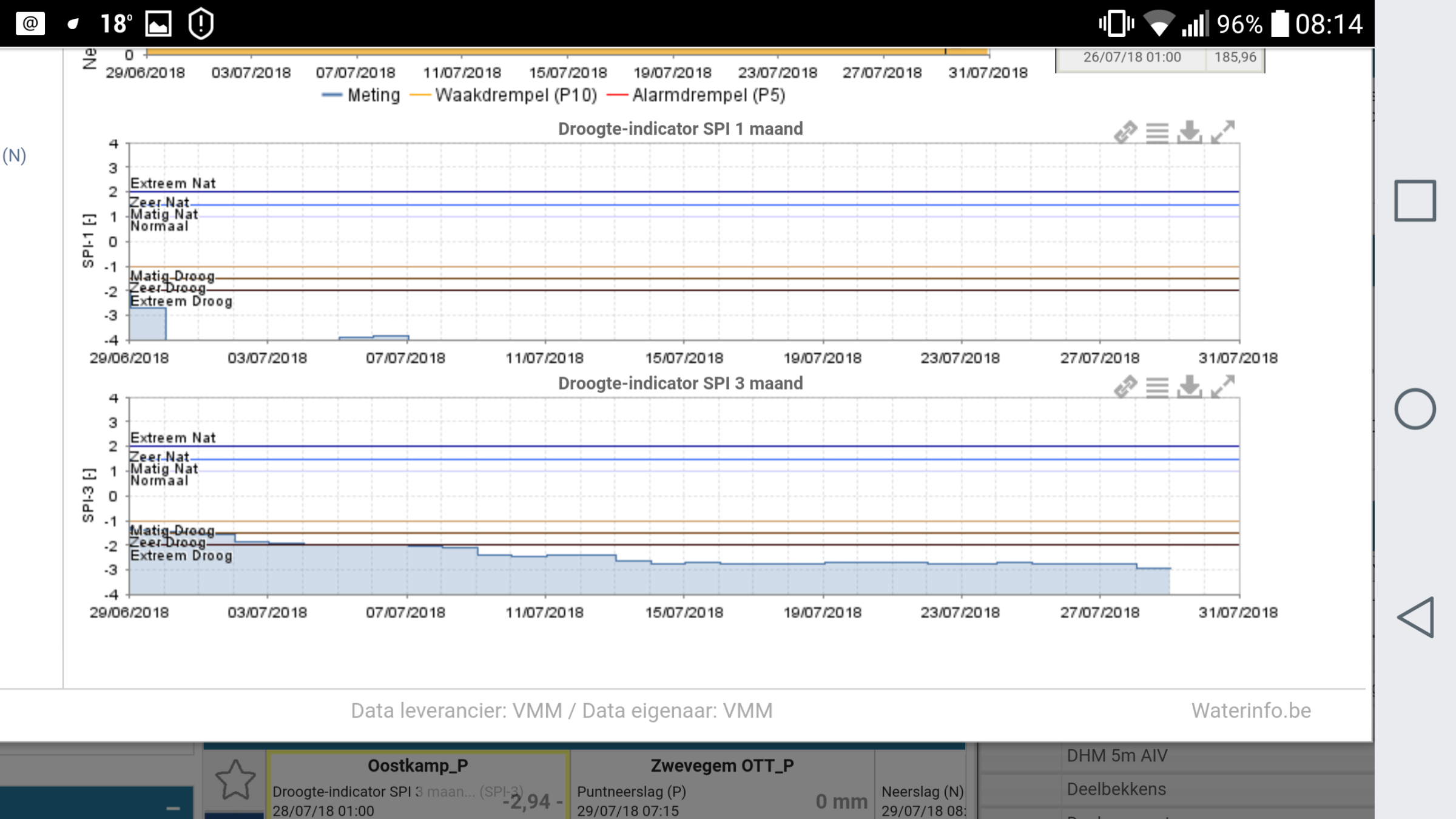Click the 29/07/18 07:15 timestamp
Viewport: 1456px width, 819px height.
(x=628, y=811)
